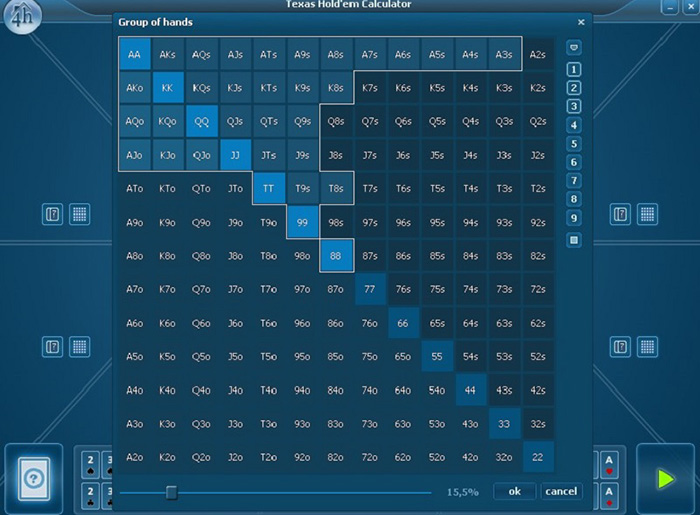
Task: Toggle the TT hand cell
Action: 268,189
